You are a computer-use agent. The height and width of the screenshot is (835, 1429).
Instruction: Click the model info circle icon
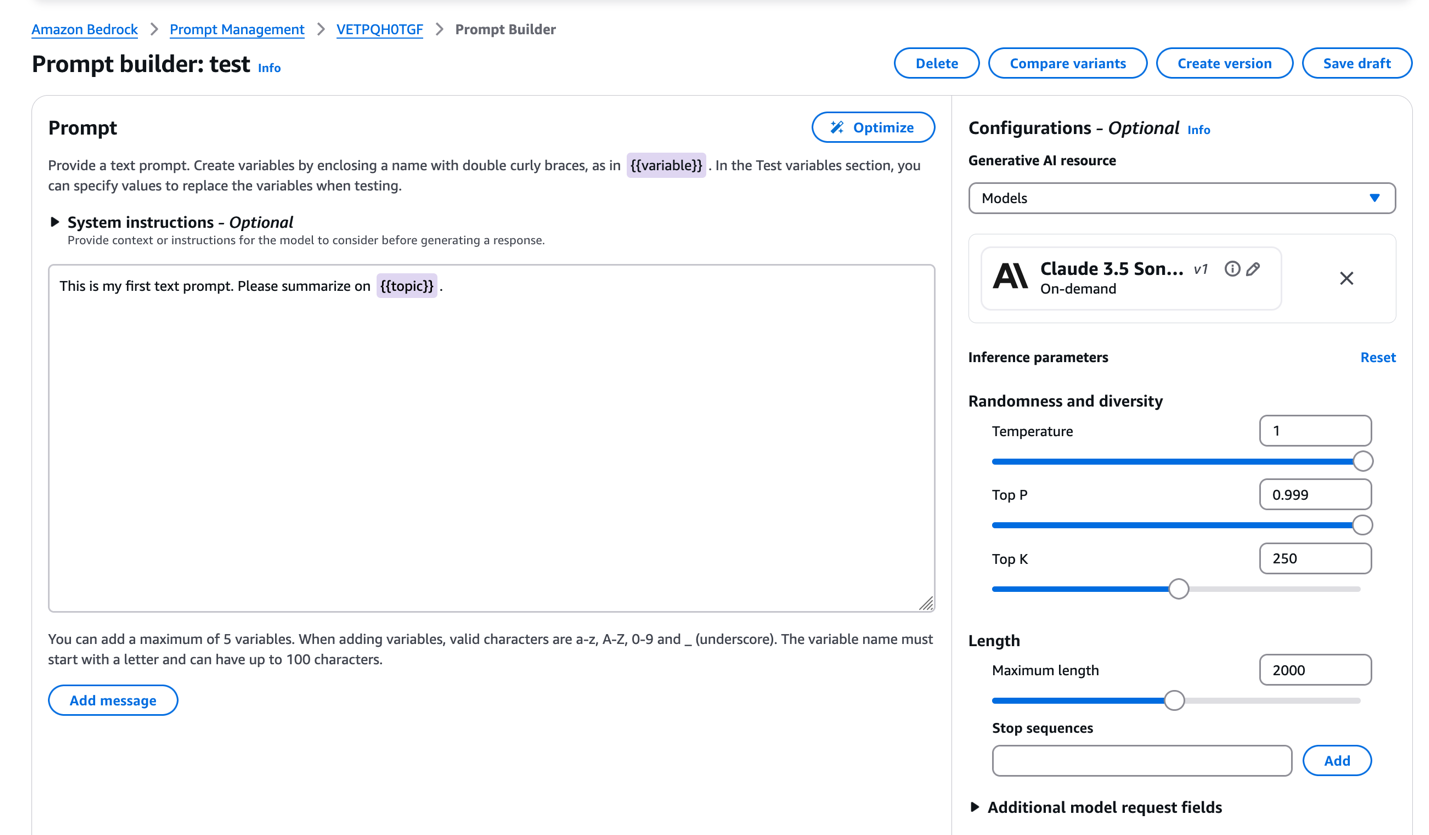point(1232,269)
